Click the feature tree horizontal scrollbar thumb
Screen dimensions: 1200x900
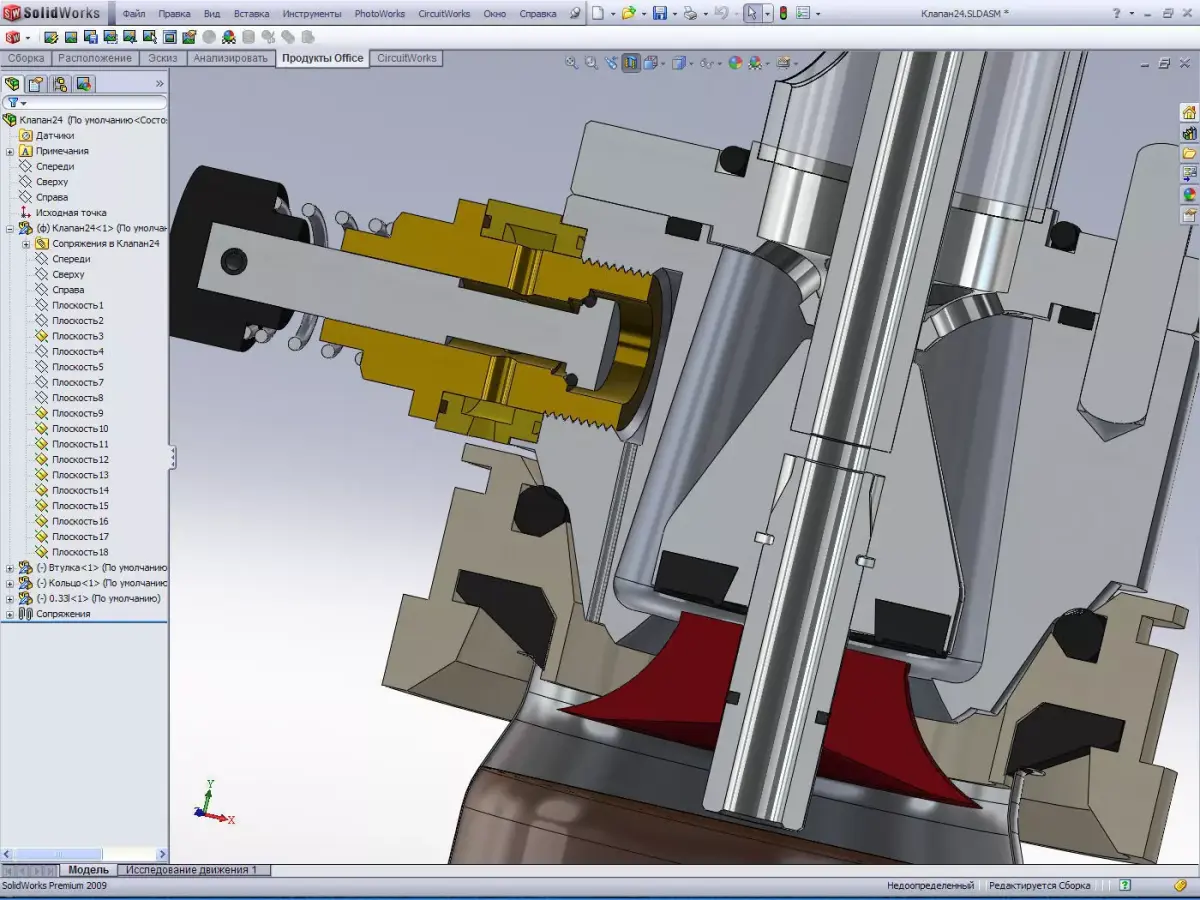pyautogui.click(x=58, y=854)
